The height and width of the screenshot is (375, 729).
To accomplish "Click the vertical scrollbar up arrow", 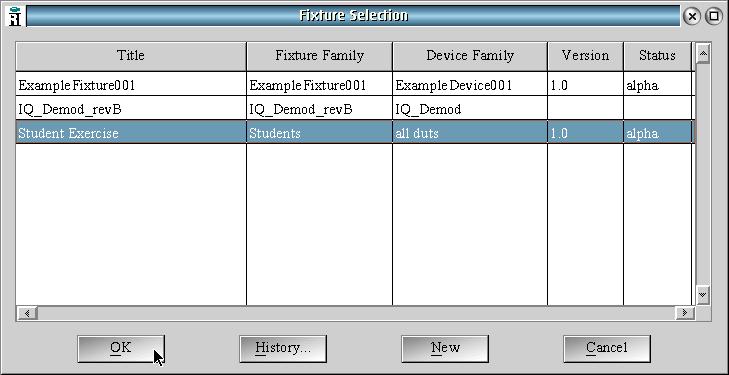I will (x=703, y=55).
